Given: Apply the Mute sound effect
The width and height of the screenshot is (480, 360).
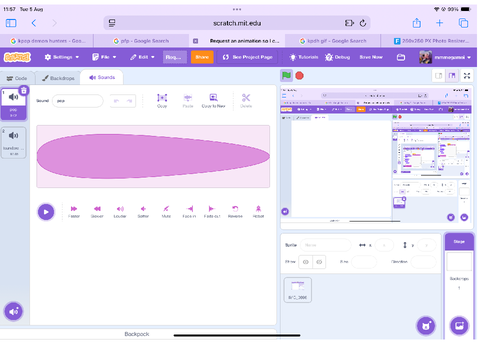Looking at the screenshot, I should click(166, 211).
